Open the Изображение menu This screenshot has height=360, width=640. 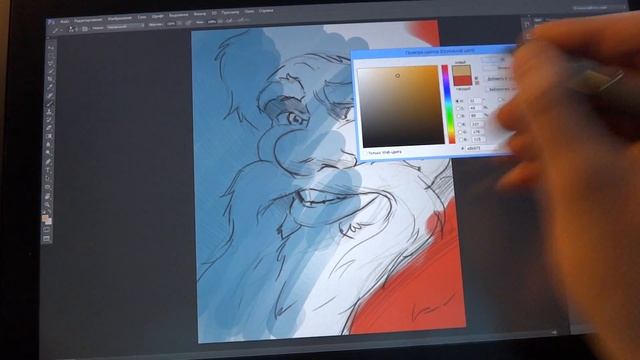(120, 18)
